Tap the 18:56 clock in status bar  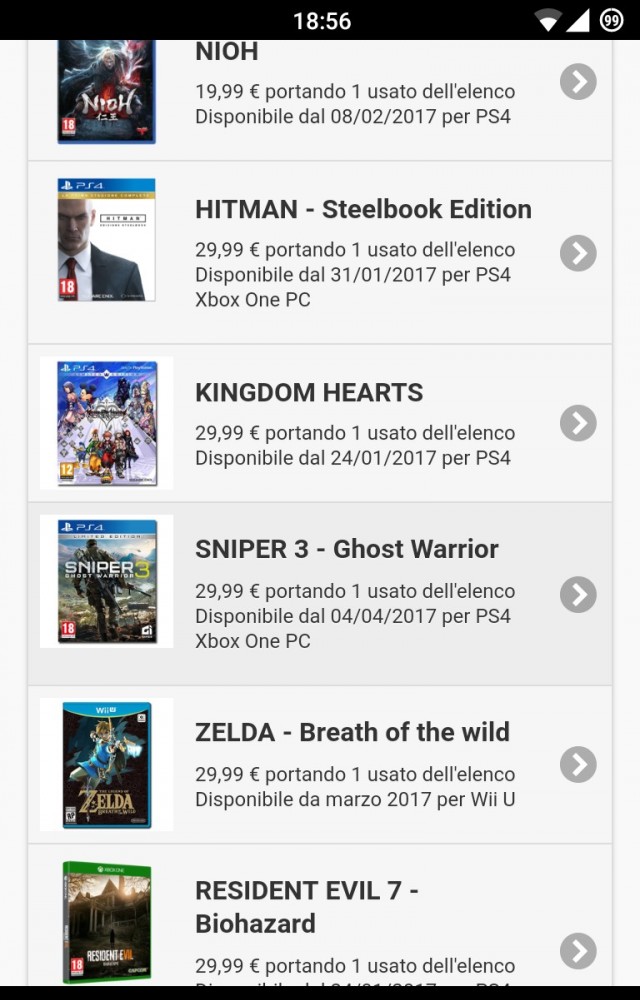tap(322, 20)
